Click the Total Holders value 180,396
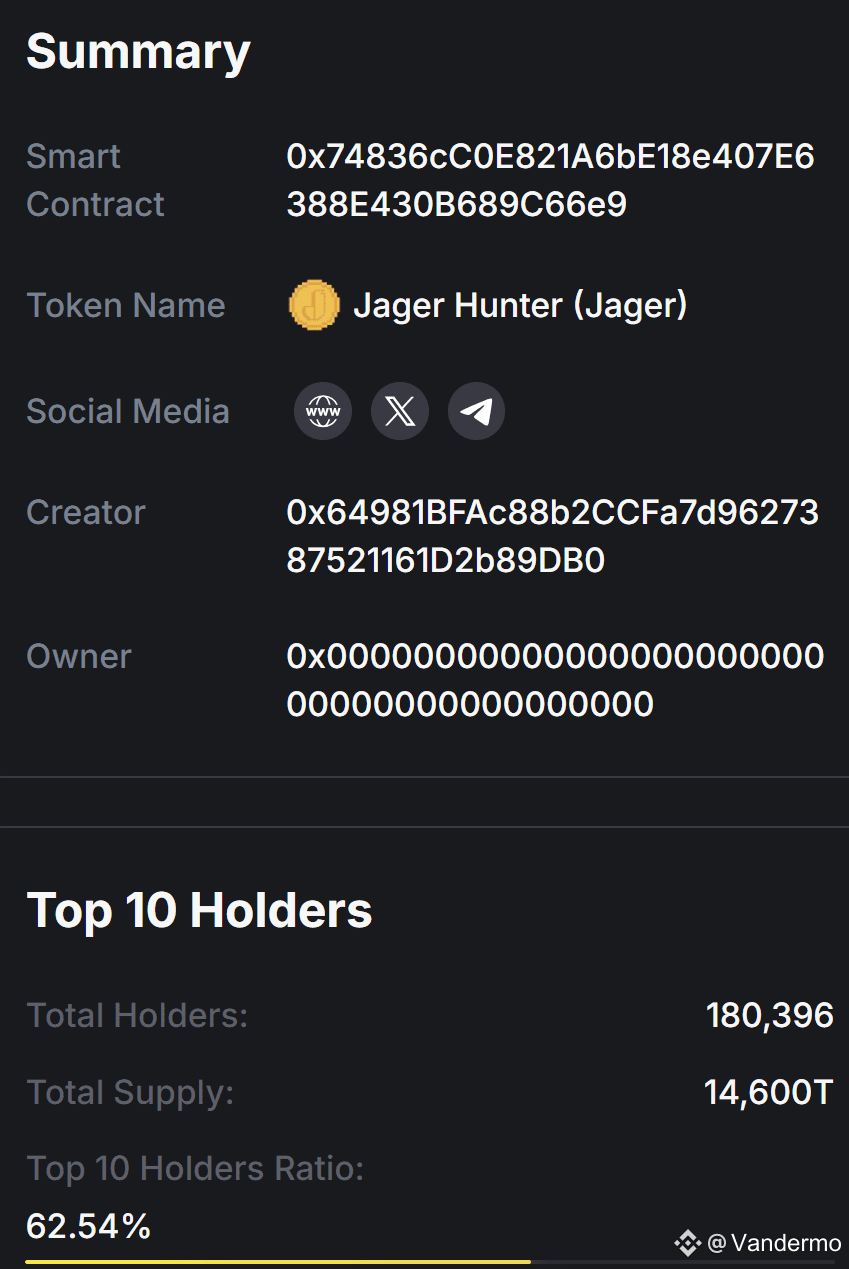 coord(770,1016)
